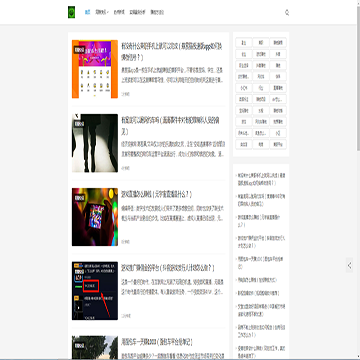Open the dark screenshot thumbnail with red box

click(x=95, y=291)
